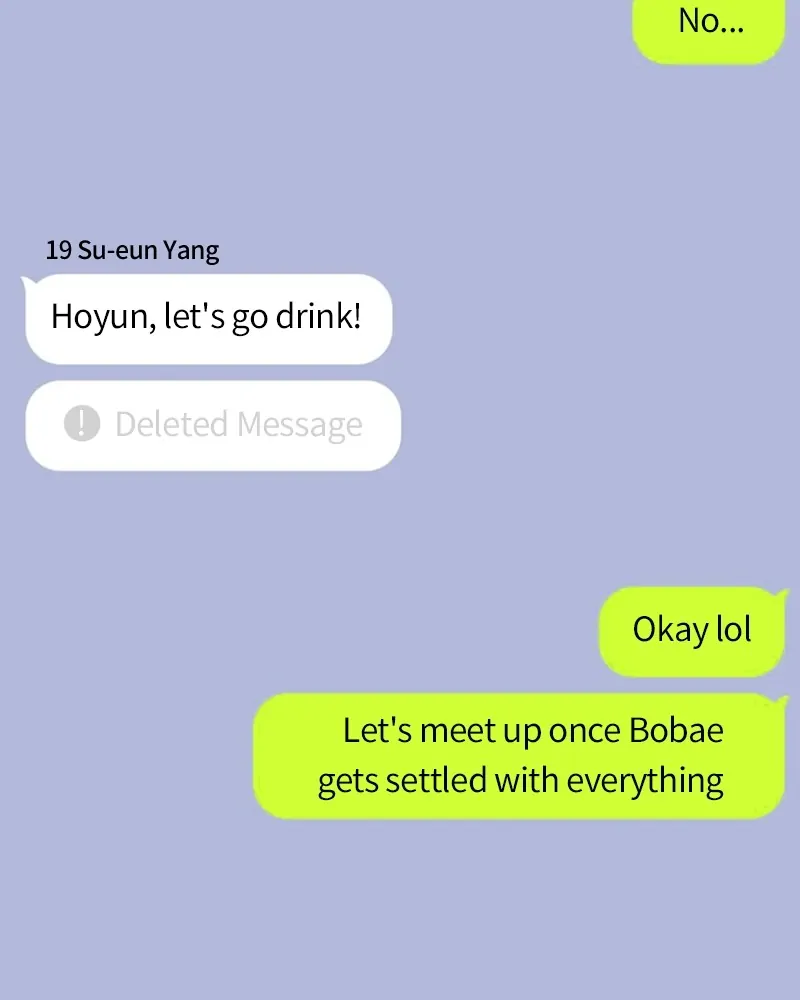Click the "19" prefix in the sender name
Image resolution: width=800 pixels, height=1000 pixels.
click(x=58, y=250)
